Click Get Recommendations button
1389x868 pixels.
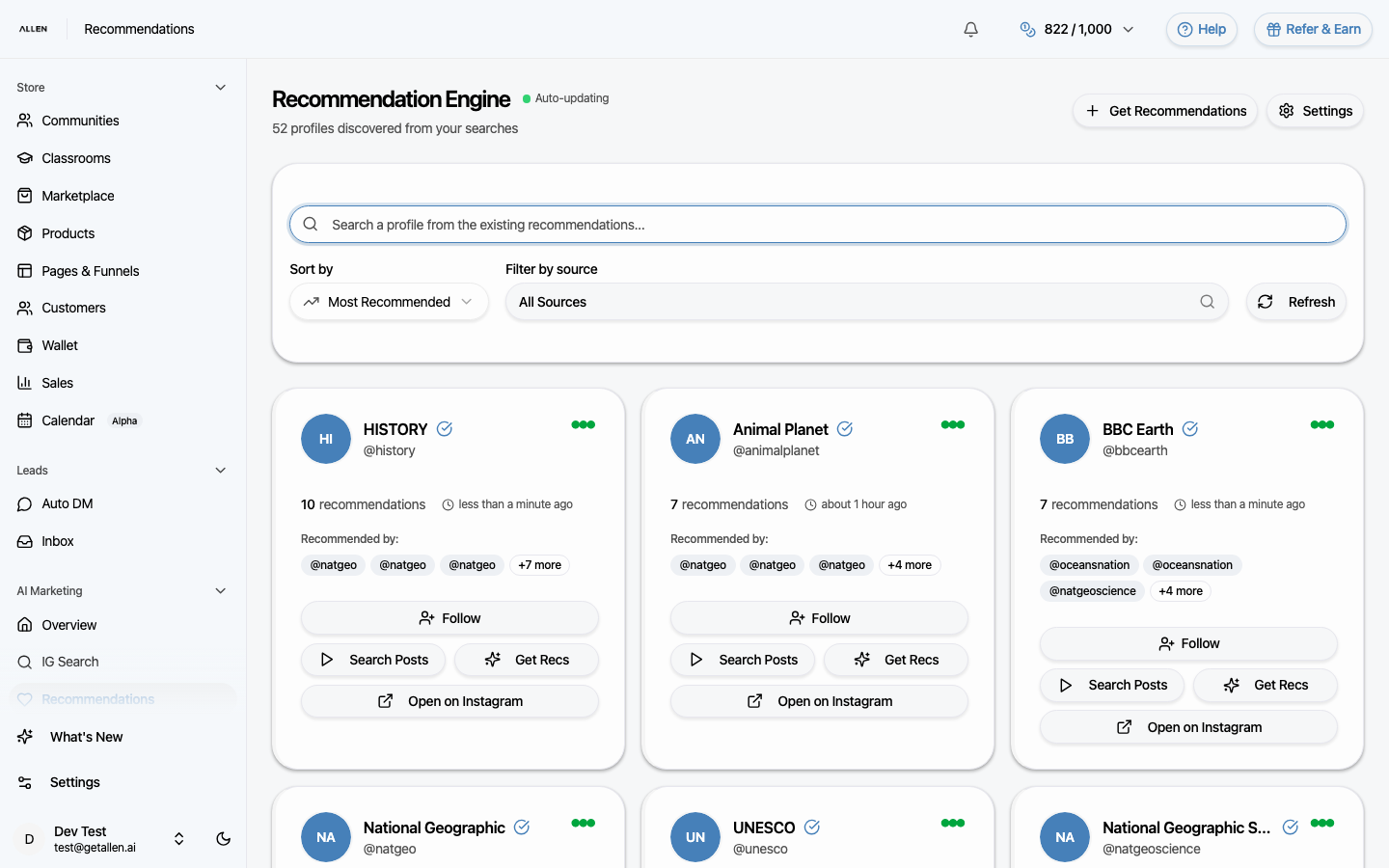[1164, 111]
